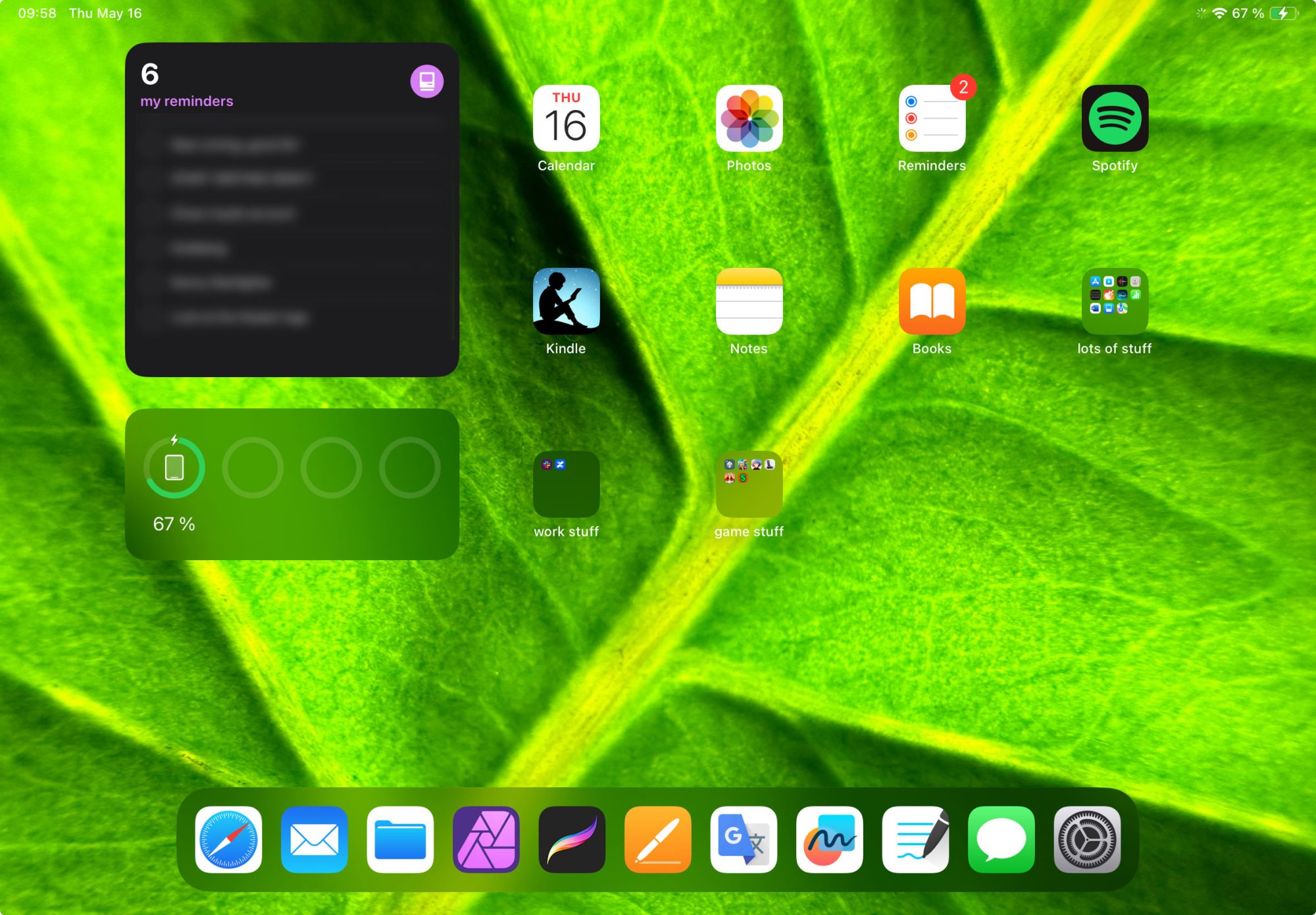This screenshot has width=1316, height=915.
Task: Open the Books app
Action: point(932,301)
